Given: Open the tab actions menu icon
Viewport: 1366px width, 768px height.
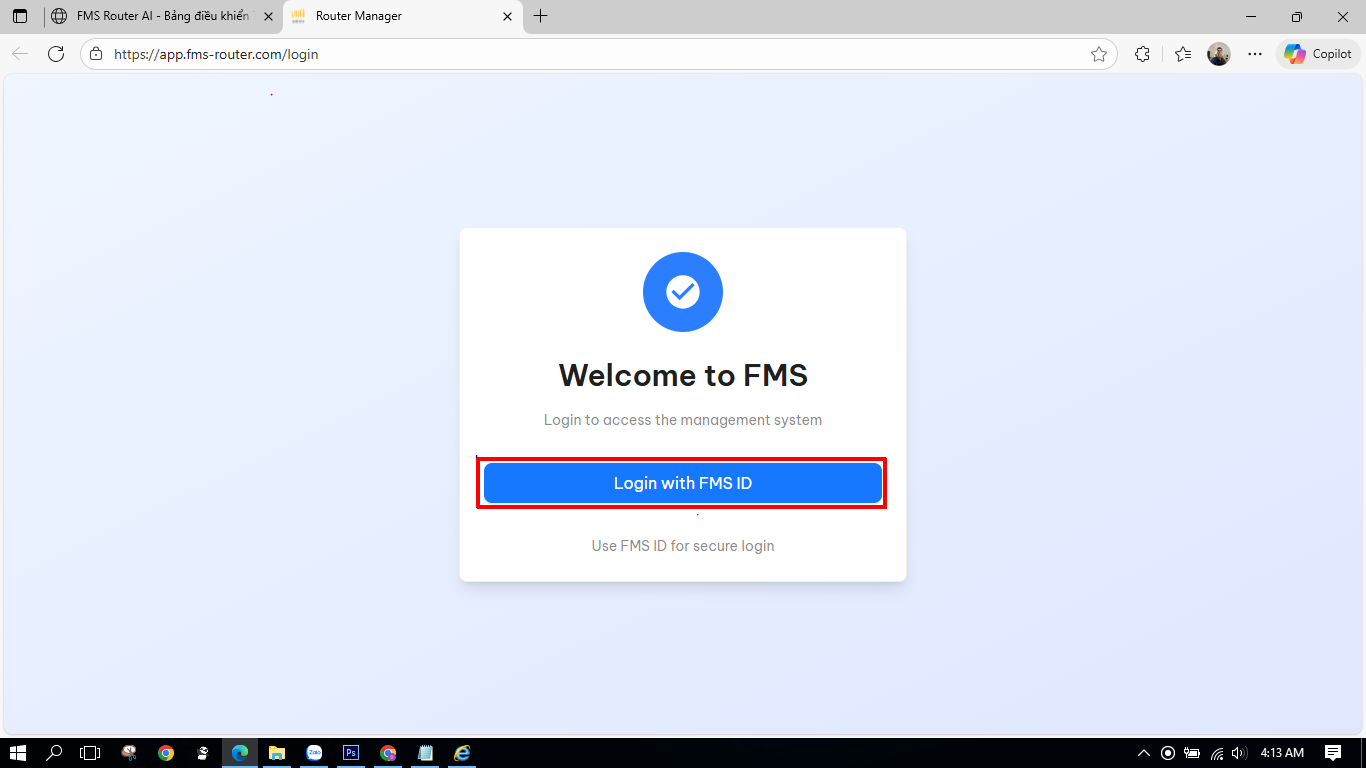Looking at the screenshot, I should click(x=20, y=16).
